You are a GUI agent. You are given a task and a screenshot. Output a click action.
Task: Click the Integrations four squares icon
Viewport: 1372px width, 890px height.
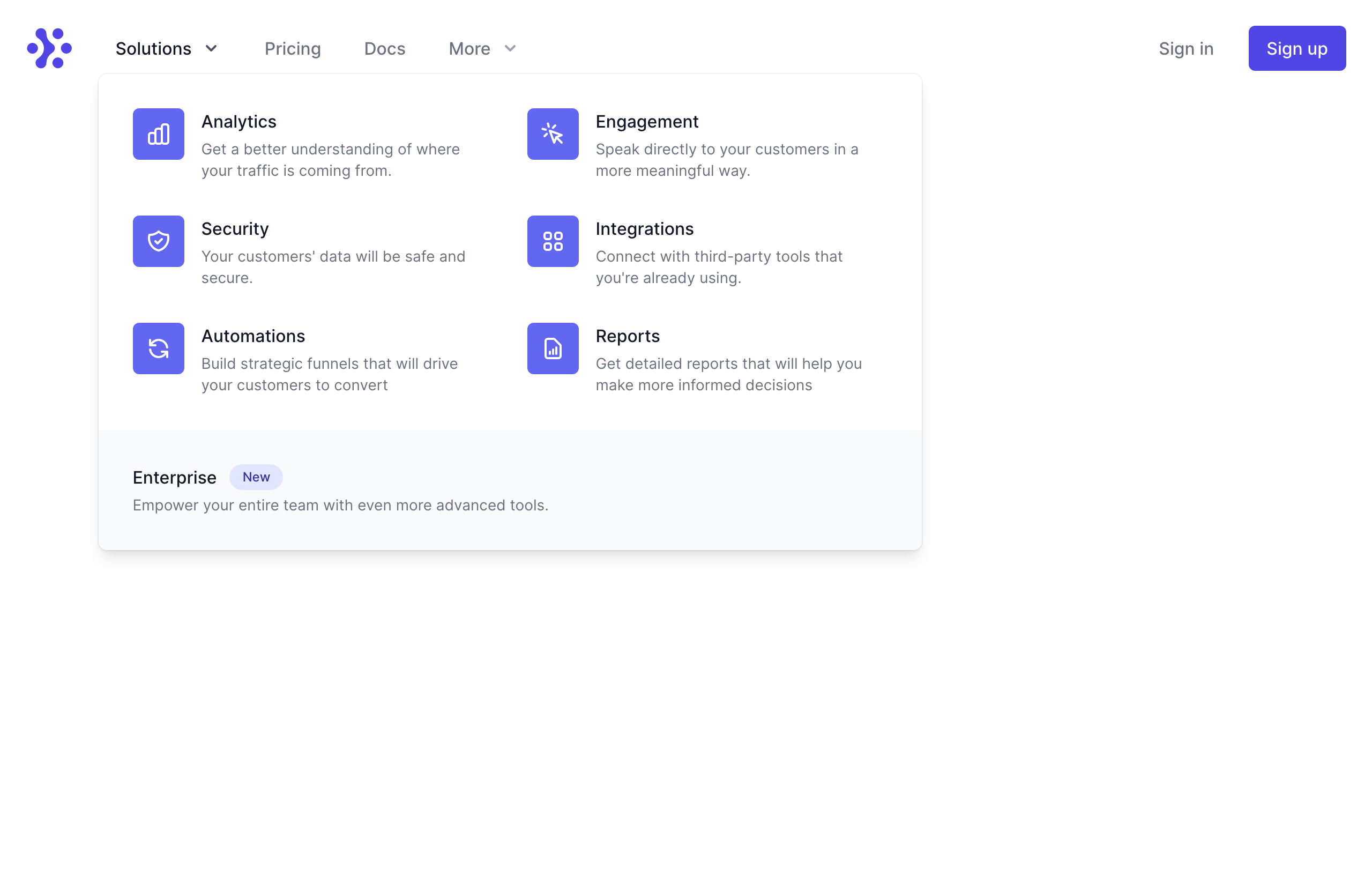coord(552,241)
